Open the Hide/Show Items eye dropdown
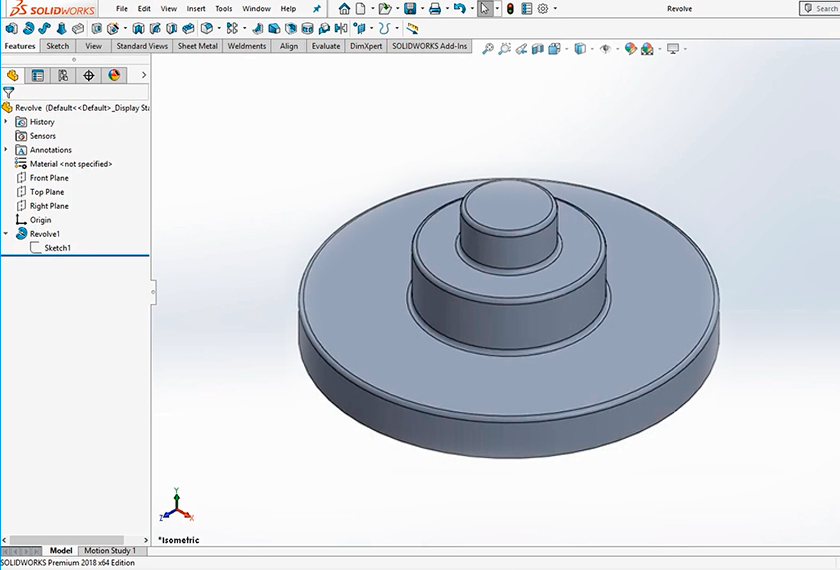840x570 pixels. click(x=605, y=48)
